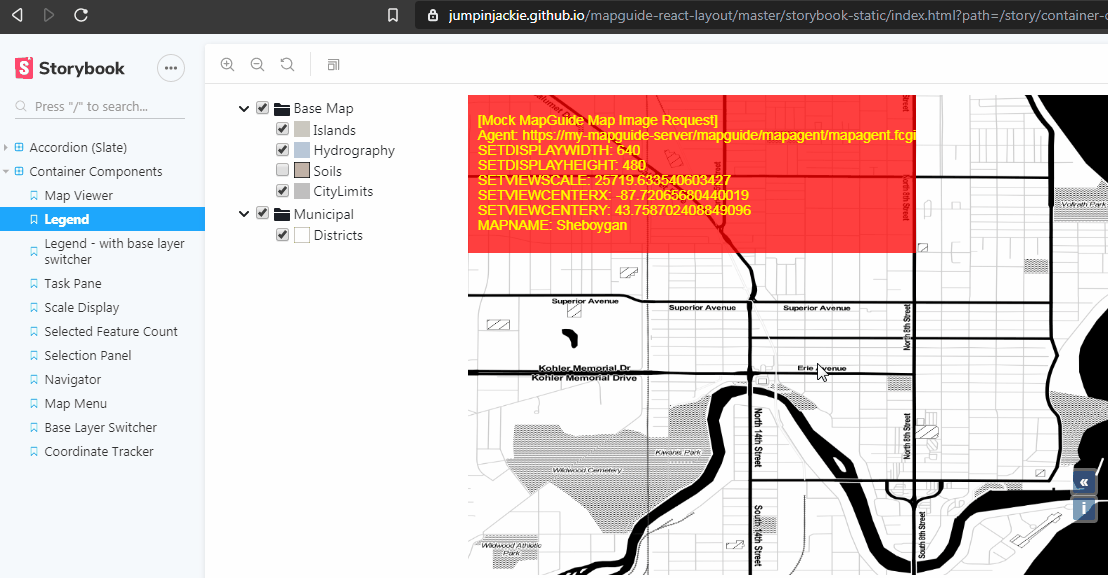Select the zoom in tool
Screen dimensions: 1108x578
pyautogui.click(x=227, y=64)
